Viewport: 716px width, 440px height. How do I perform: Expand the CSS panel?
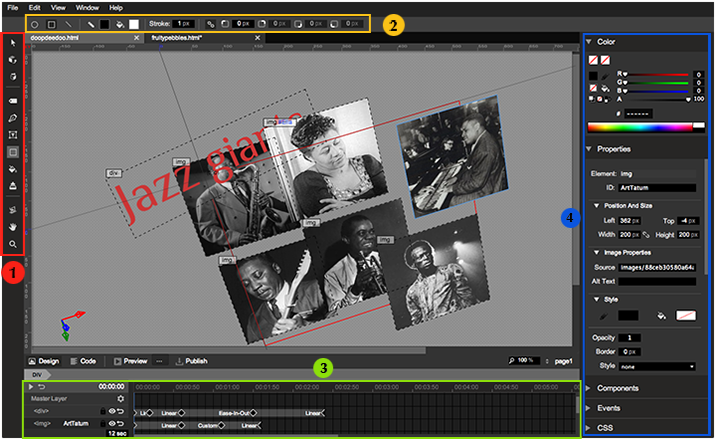[589, 428]
